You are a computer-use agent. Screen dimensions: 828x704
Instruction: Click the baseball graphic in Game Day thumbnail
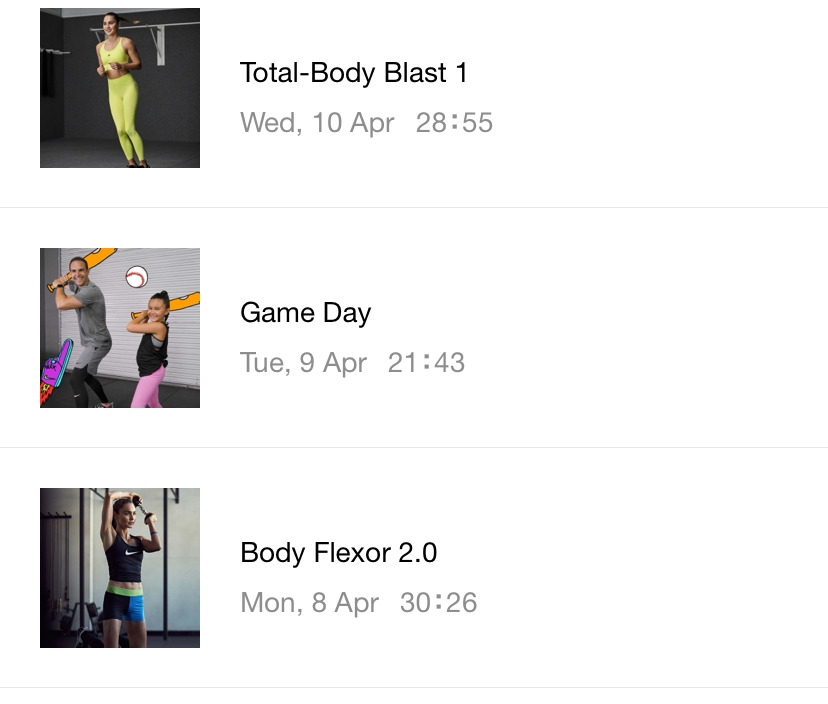pyautogui.click(x=136, y=277)
